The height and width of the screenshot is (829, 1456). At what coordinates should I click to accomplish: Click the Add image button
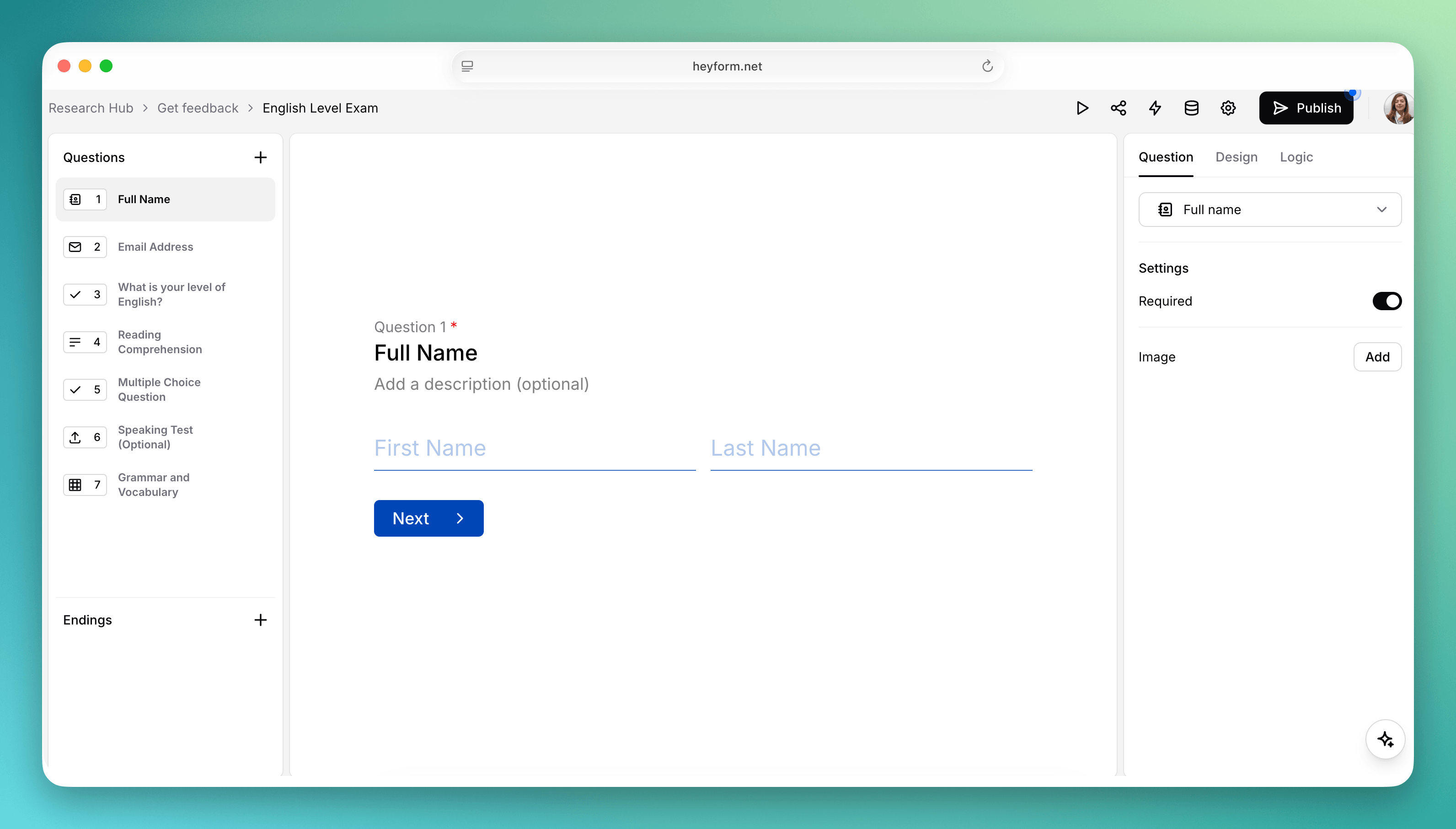pos(1377,357)
